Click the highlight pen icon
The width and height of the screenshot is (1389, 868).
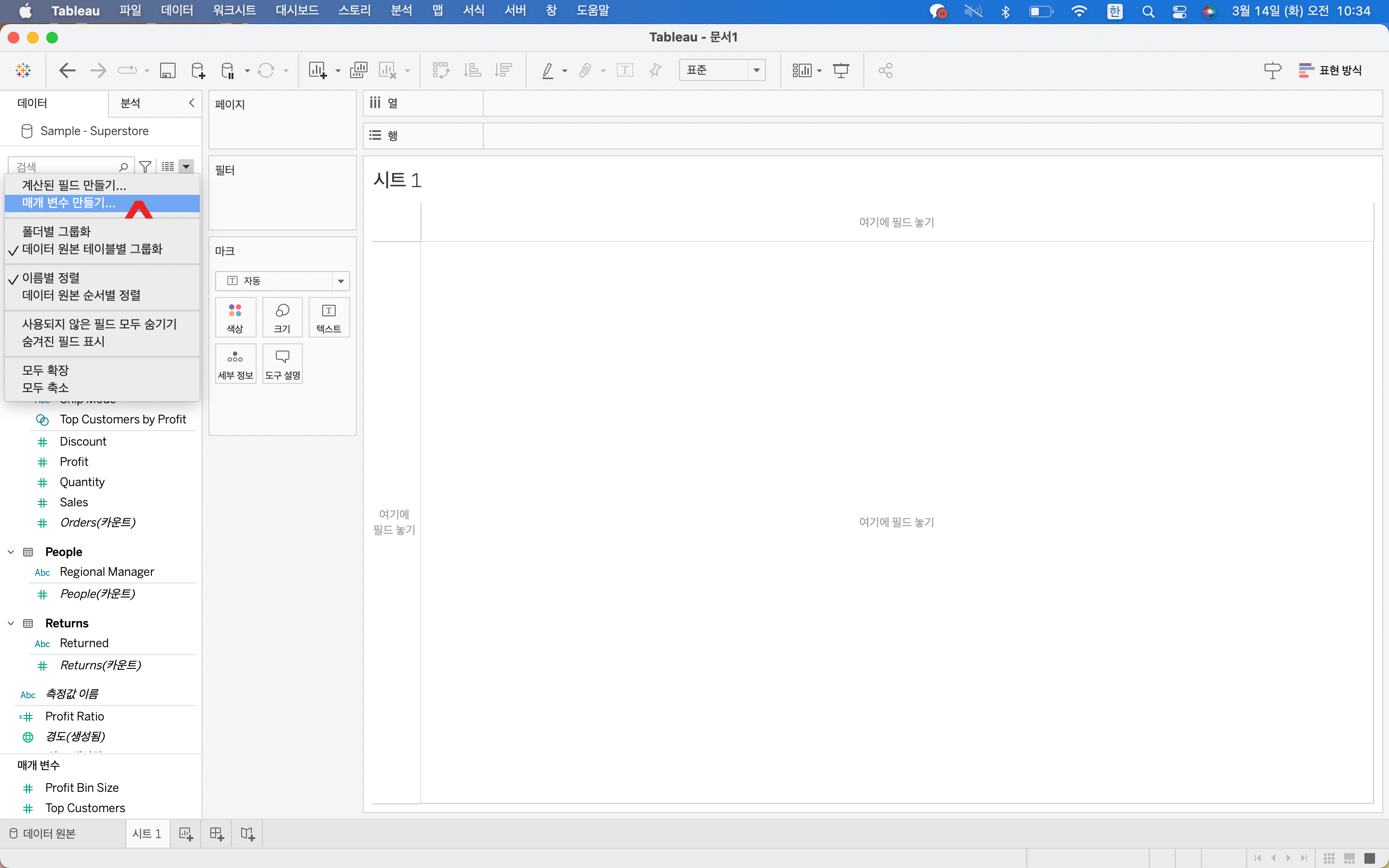click(547, 70)
